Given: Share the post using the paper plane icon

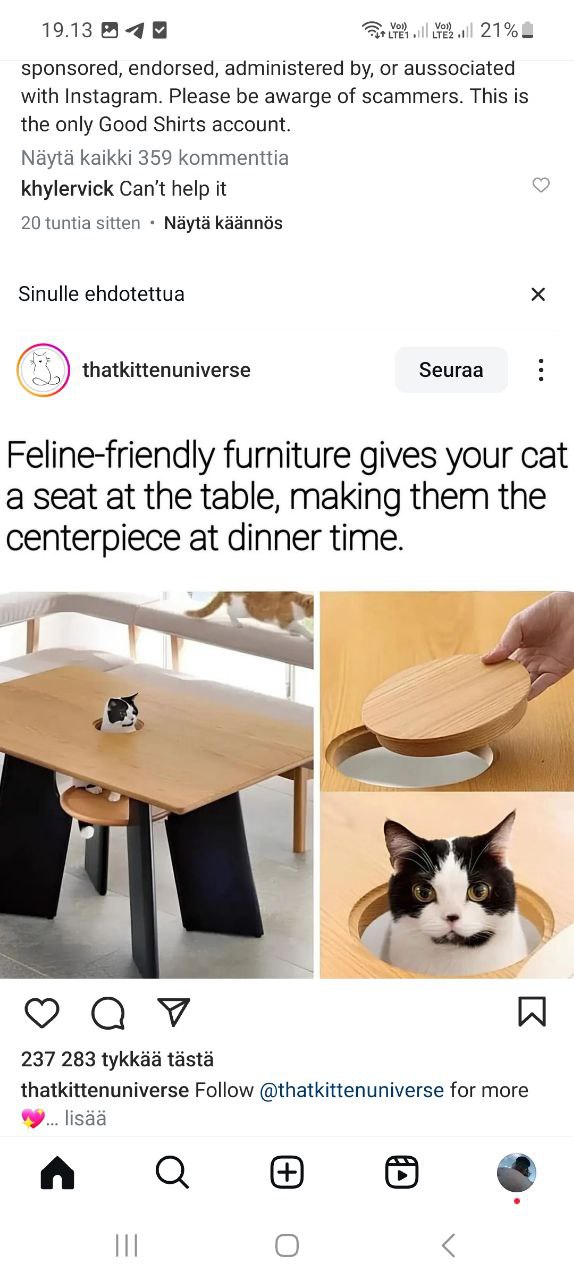Looking at the screenshot, I should [174, 1013].
